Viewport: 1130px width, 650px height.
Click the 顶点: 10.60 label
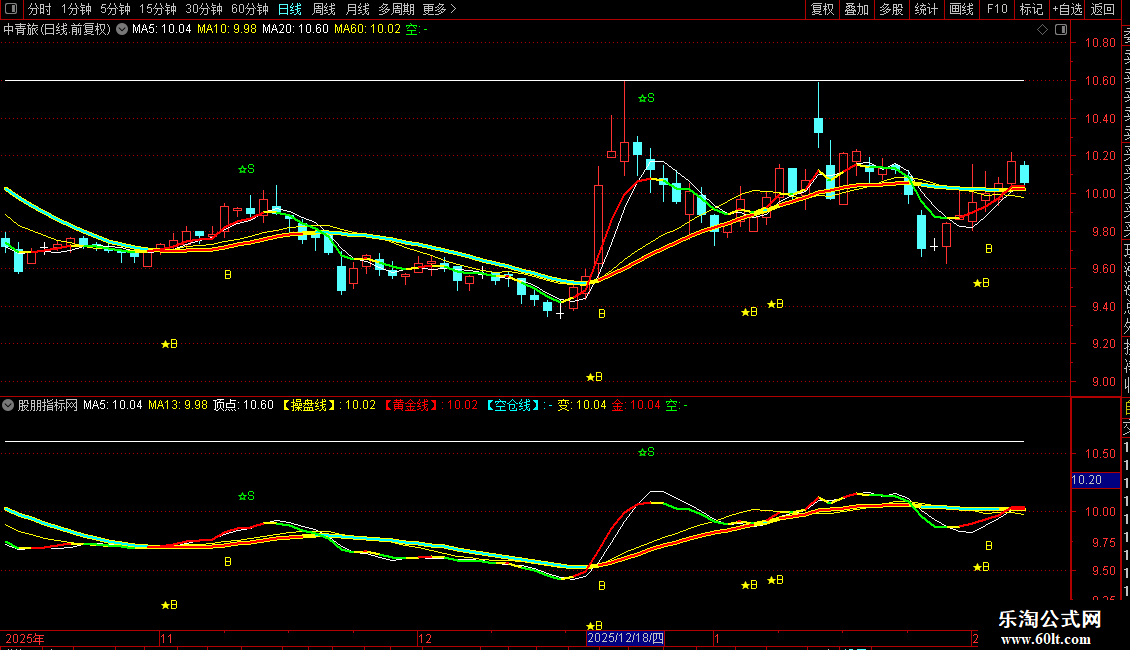pos(243,405)
